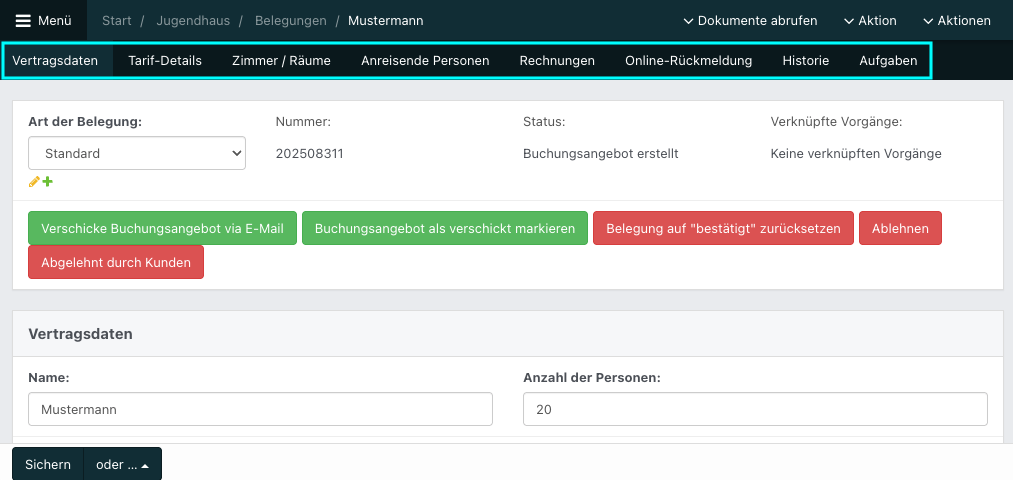1013x480 pixels.
Task: Open the Art der Belegung dropdown
Action: (x=137, y=153)
